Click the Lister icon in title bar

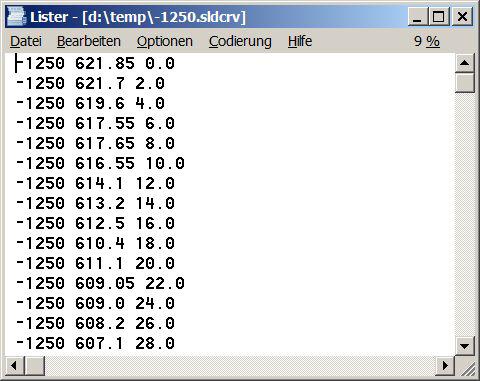point(17,16)
